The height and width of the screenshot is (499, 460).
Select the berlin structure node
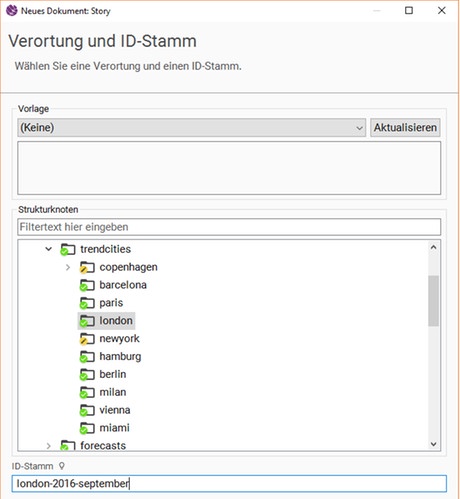pyautogui.click(x=113, y=374)
